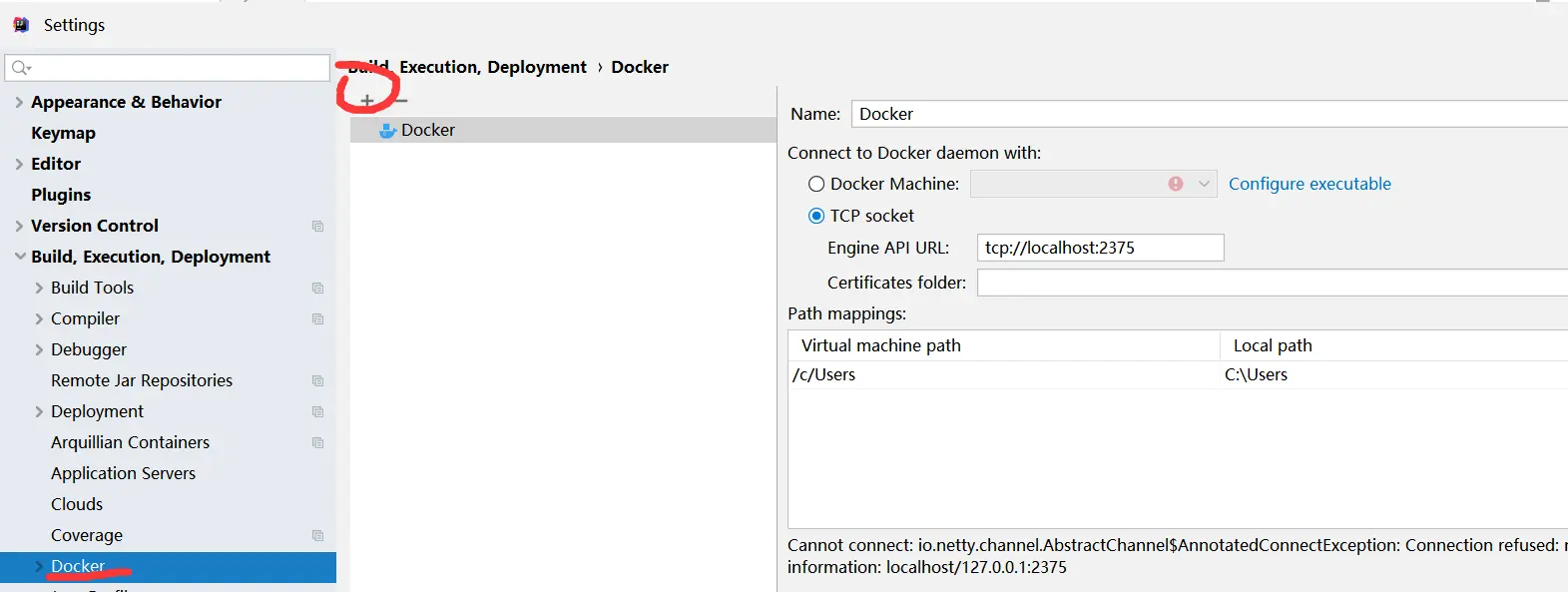The width and height of the screenshot is (1568, 592).
Task: Click project-level icon next to Remote Jar Repositories
Action: 317,380
